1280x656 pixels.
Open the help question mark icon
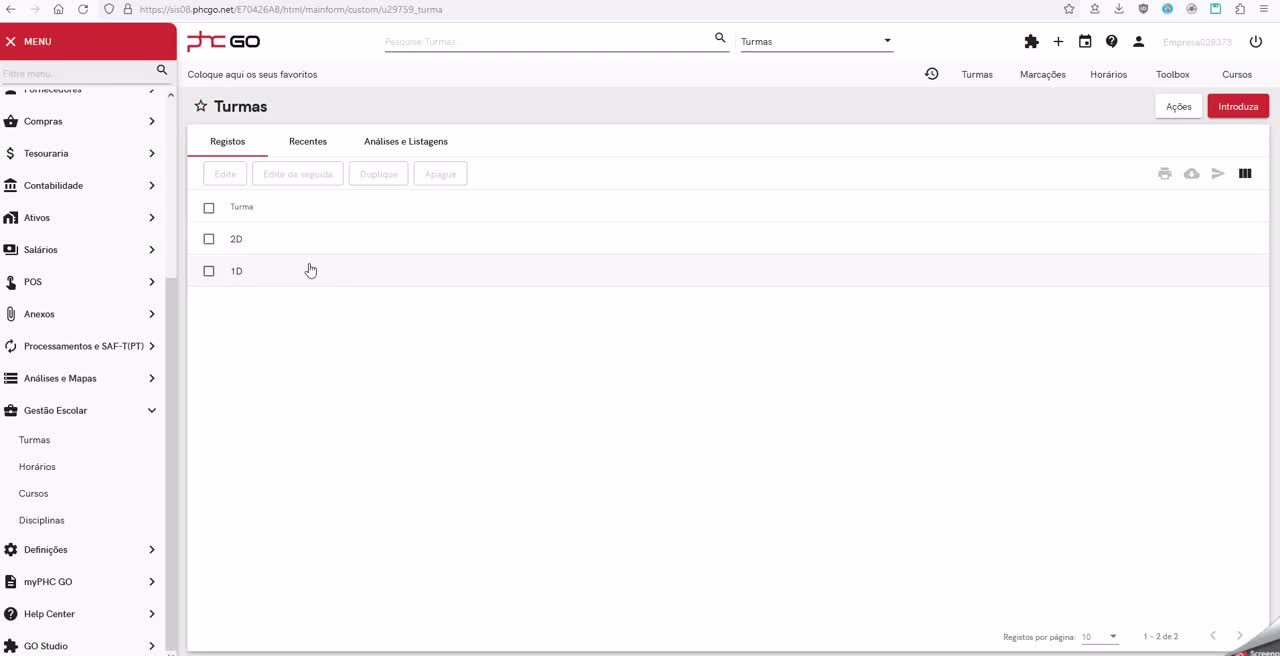click(1112, 42)
